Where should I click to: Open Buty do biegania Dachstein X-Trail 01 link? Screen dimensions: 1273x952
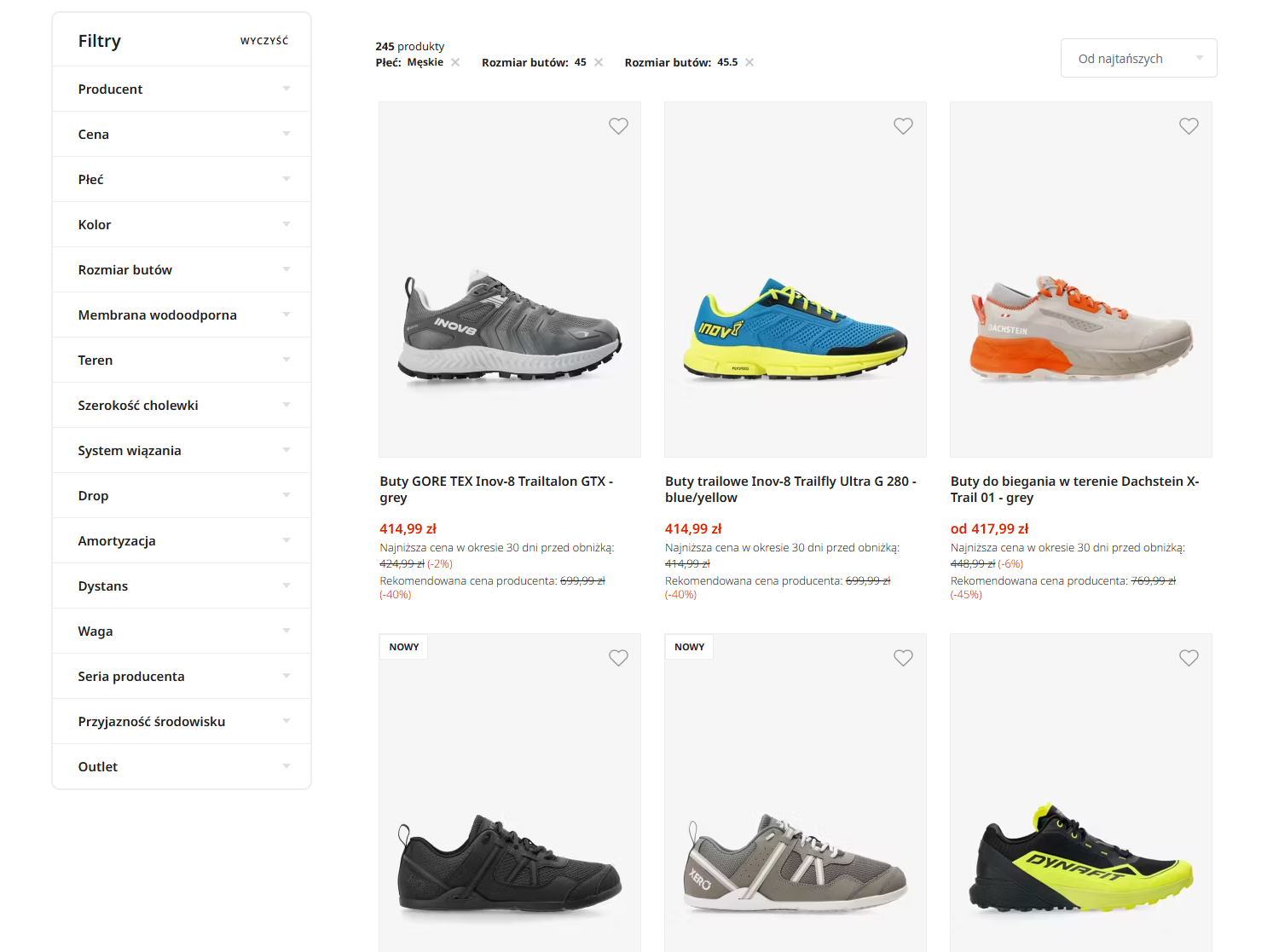(1074, 489)
